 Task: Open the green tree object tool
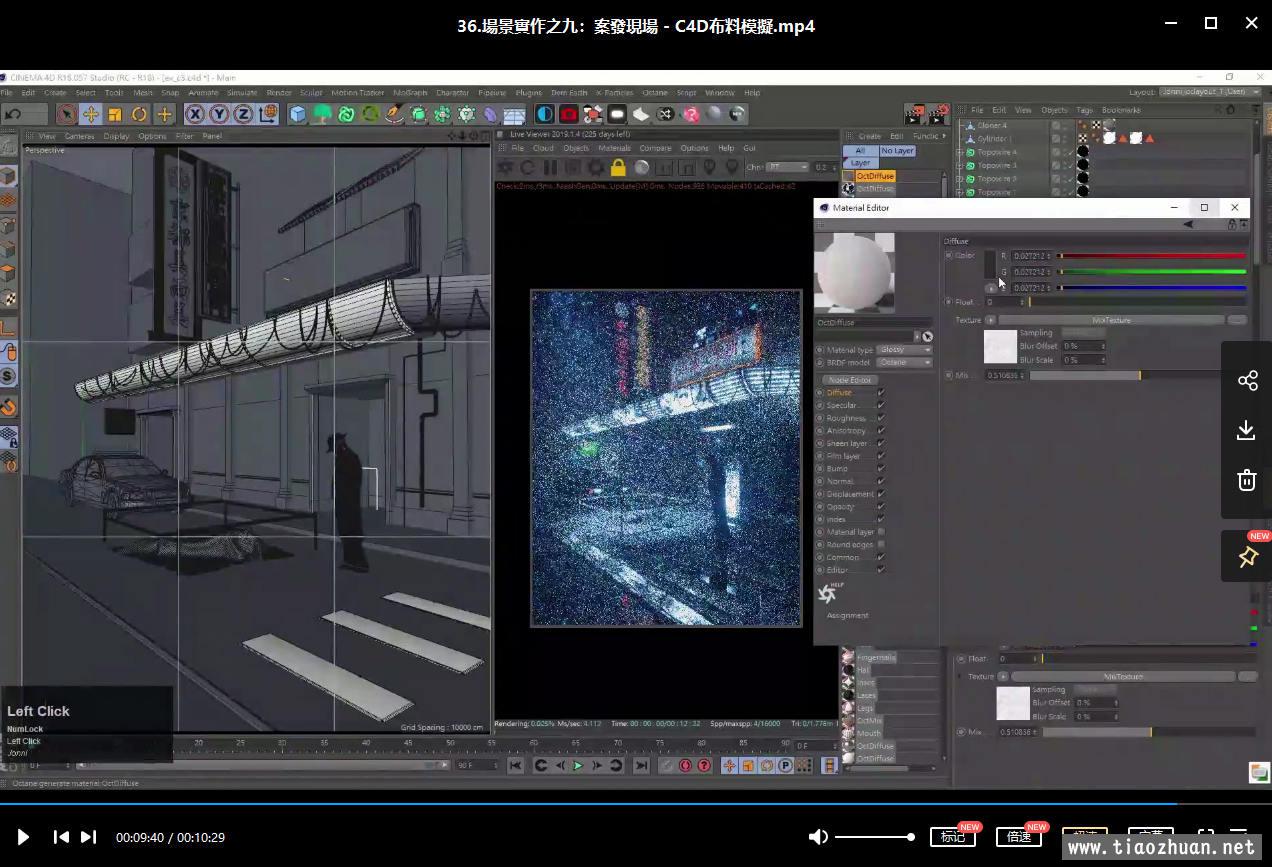click(x=322, y=114)
